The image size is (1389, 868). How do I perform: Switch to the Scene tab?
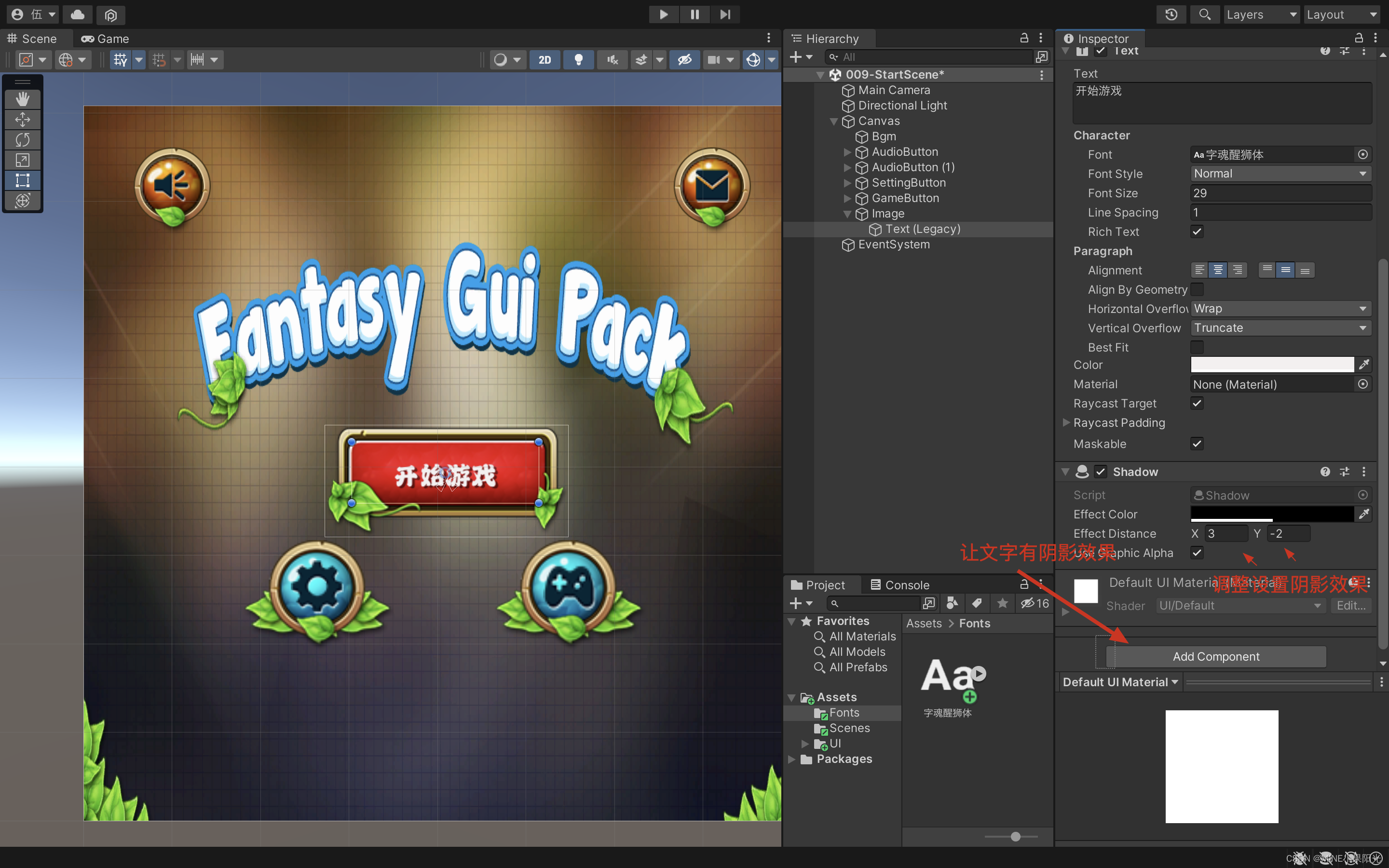tap(32, 39)
